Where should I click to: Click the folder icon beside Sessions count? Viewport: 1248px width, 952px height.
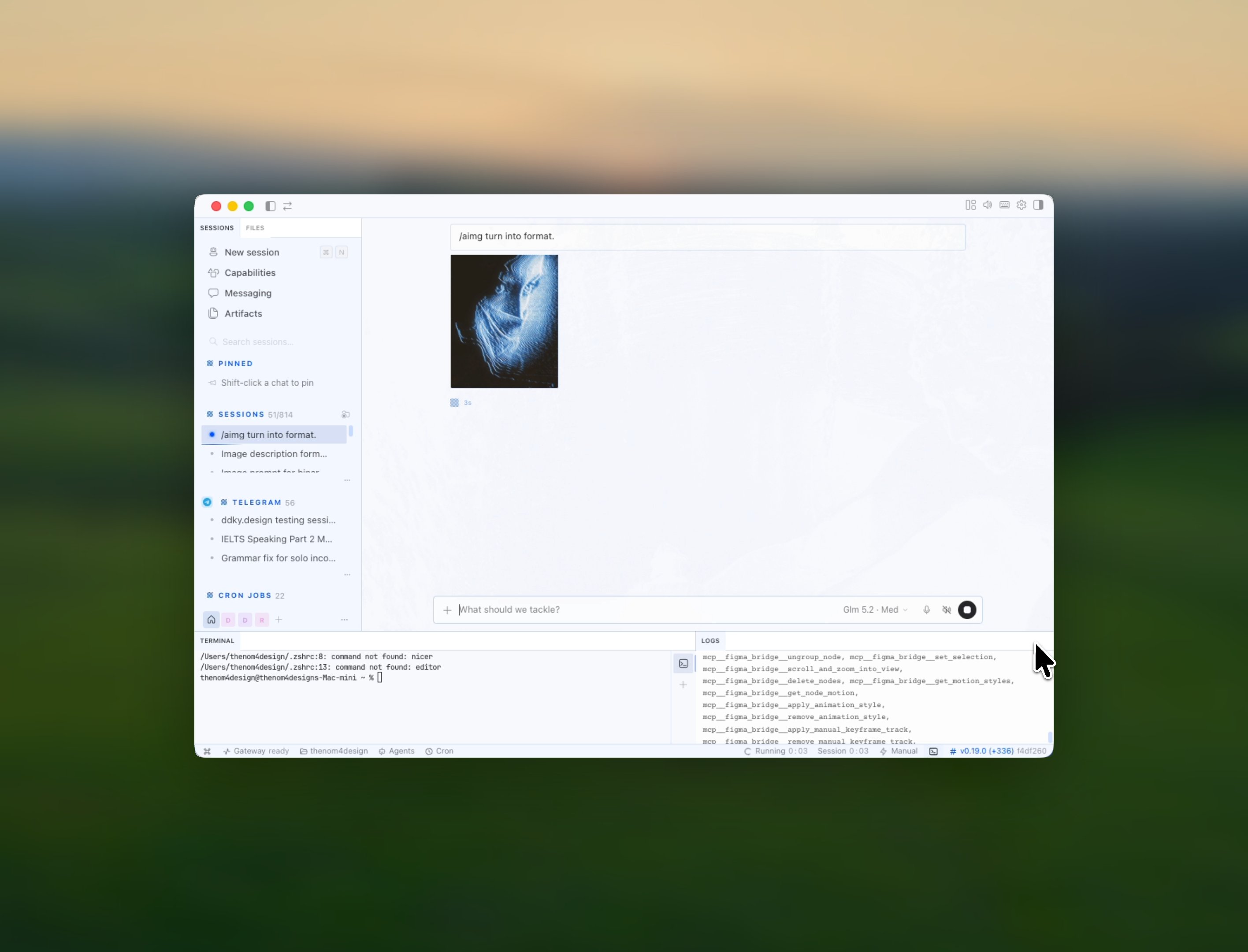[x=345, y=415]
